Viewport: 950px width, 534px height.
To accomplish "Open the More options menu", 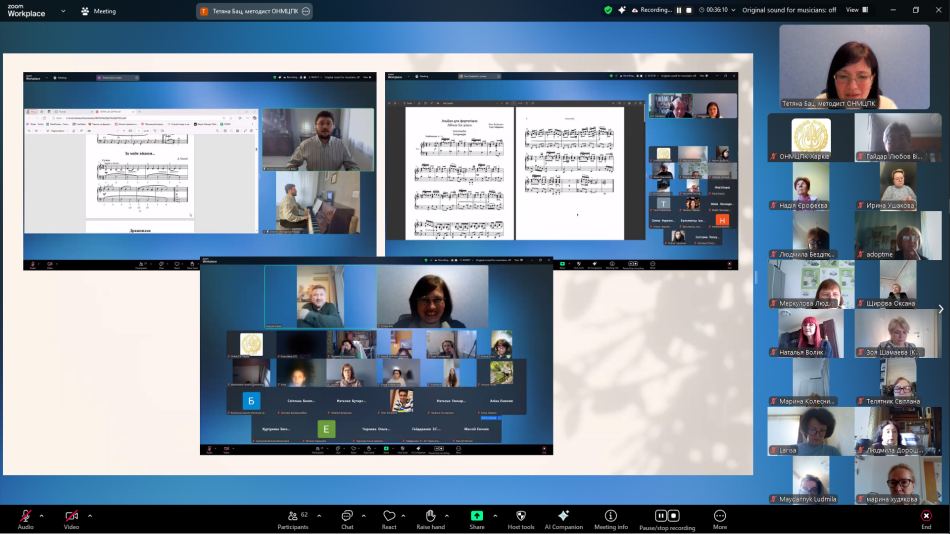I will (x=720, y=519).
